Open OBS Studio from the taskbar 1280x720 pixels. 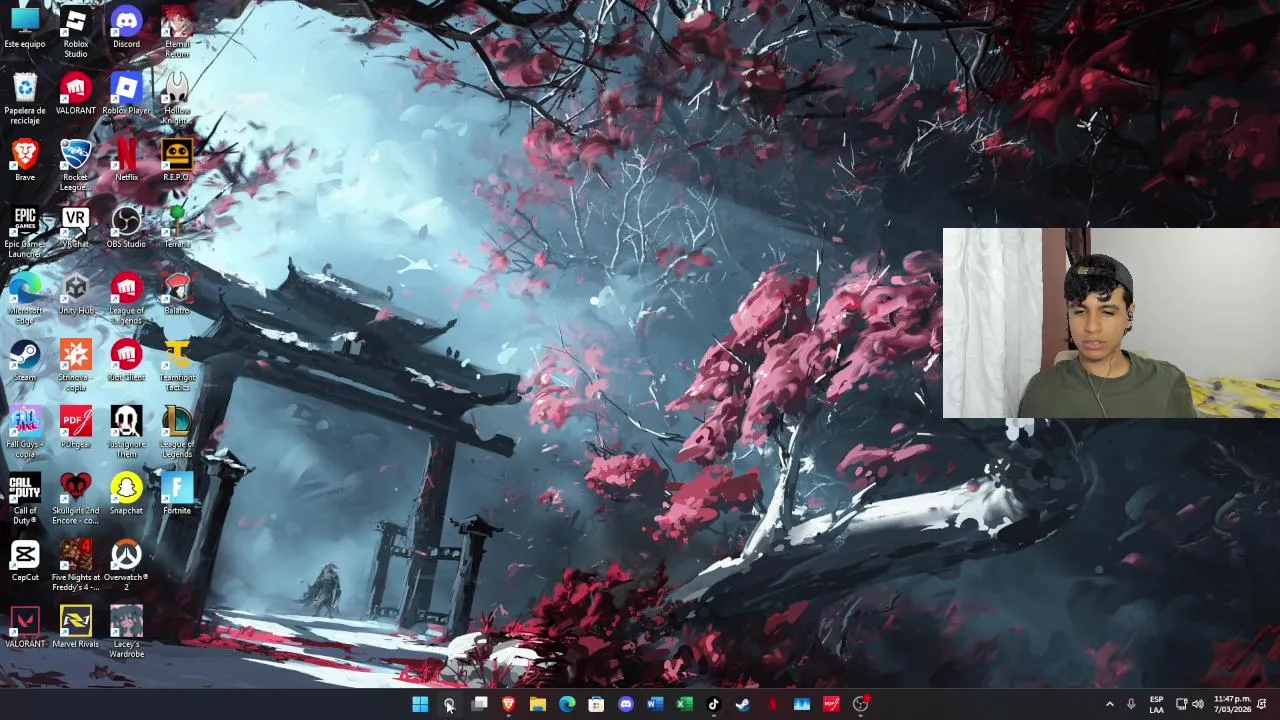(860, 704)
